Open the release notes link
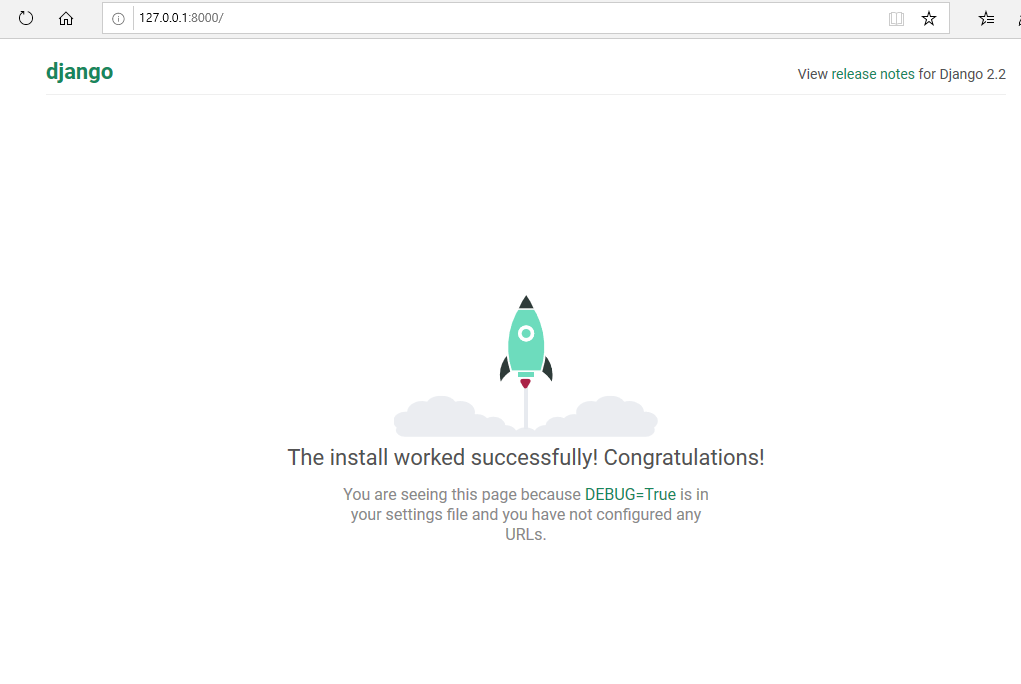1021x684 pixels. [x=873, y=74]
